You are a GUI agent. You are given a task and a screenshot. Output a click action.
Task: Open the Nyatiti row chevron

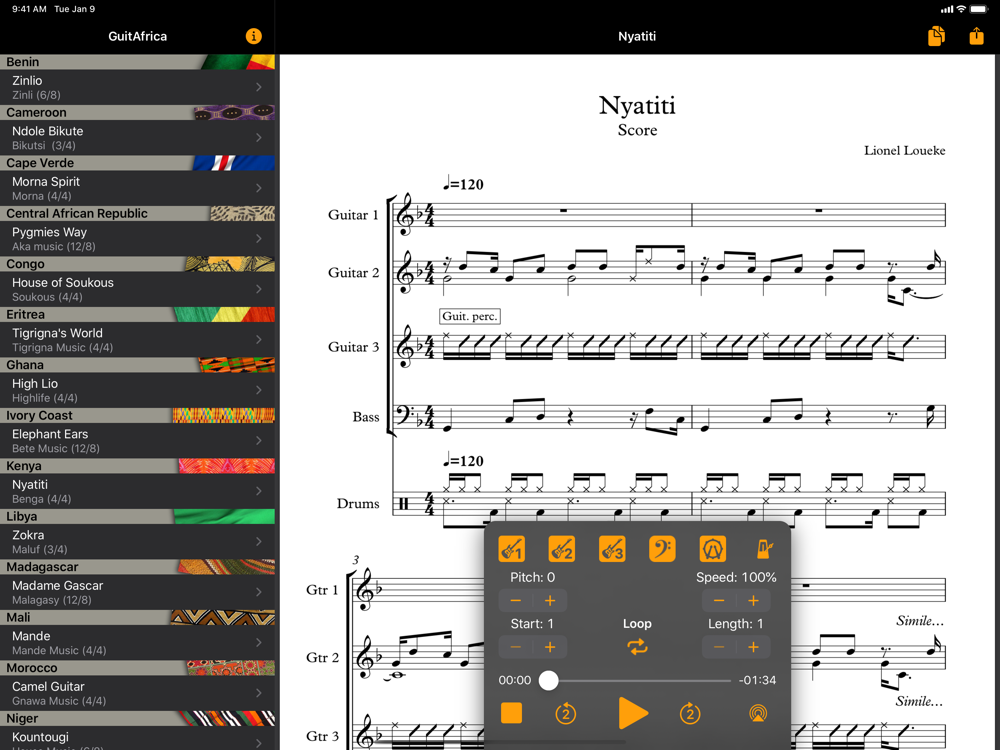259,491
